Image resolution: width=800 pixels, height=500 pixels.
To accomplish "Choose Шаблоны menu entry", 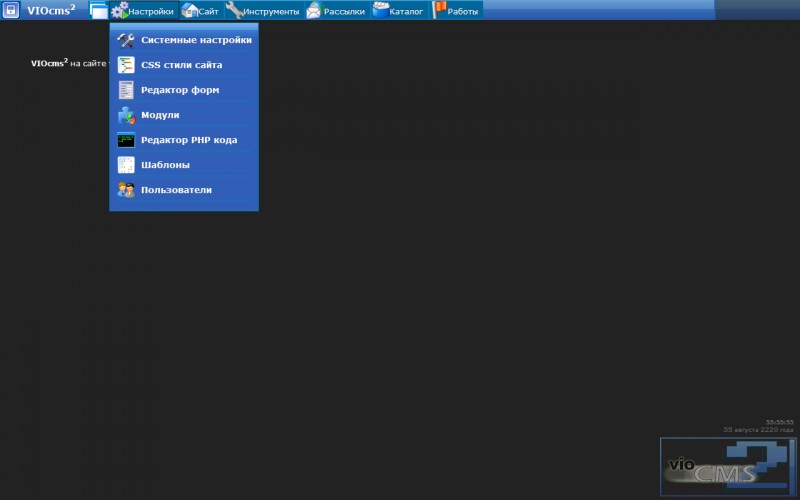I will pyautogui.click(x=184, y=165).
